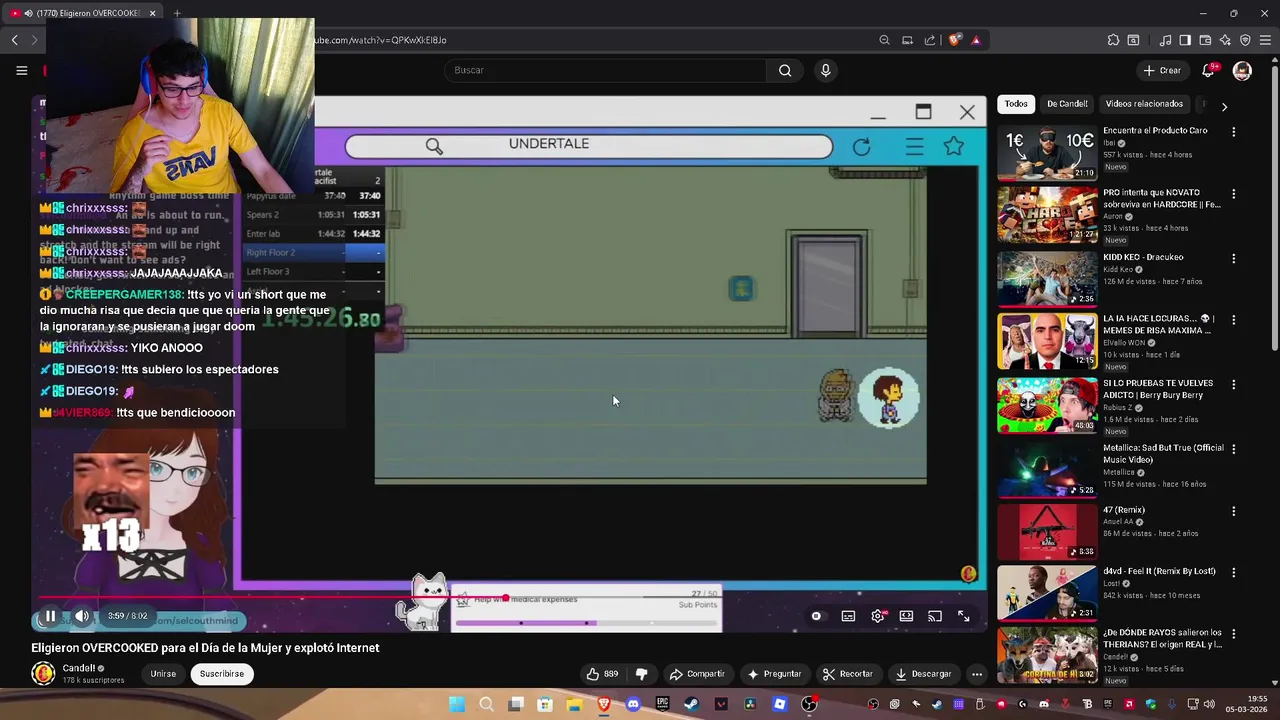This screenshot has width=1280, height=720.
Task: Open Brave Shields lion icon
Action: [x=955, y=40]
